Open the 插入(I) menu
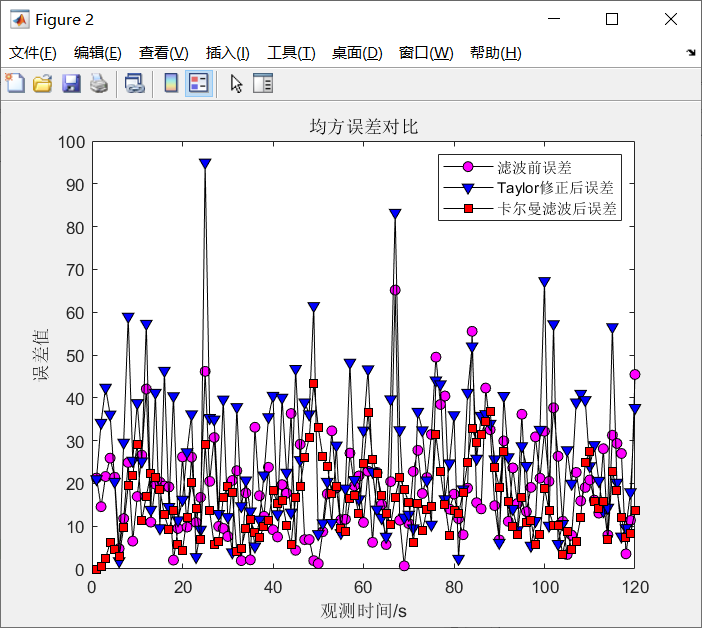 [227, 53]
